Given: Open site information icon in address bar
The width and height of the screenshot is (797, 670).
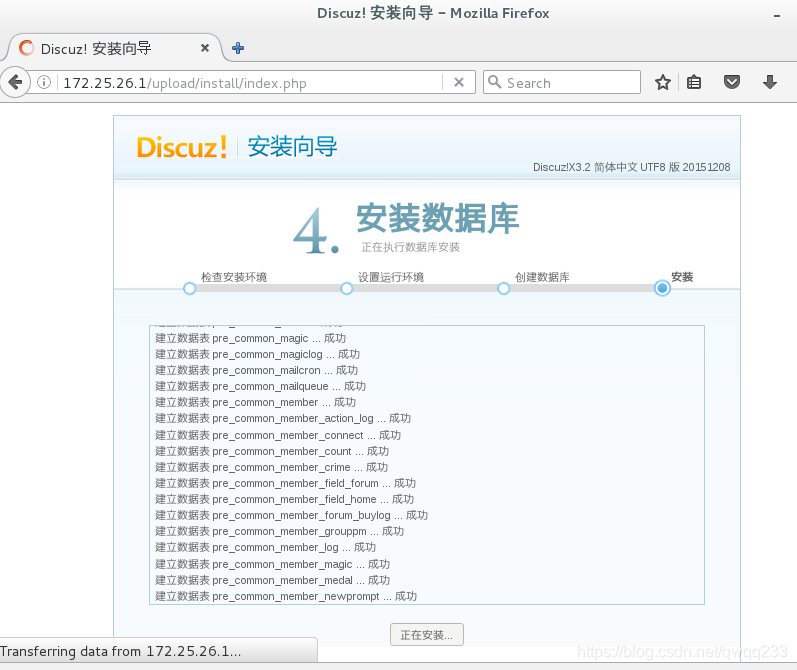Looking at the screenshot, I should click(x=44, y=82).
